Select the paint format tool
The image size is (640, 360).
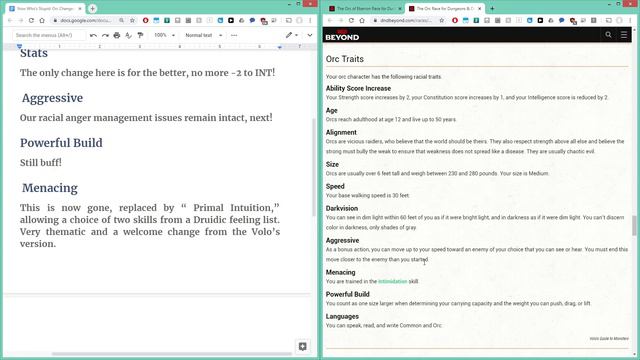[140, 36]
